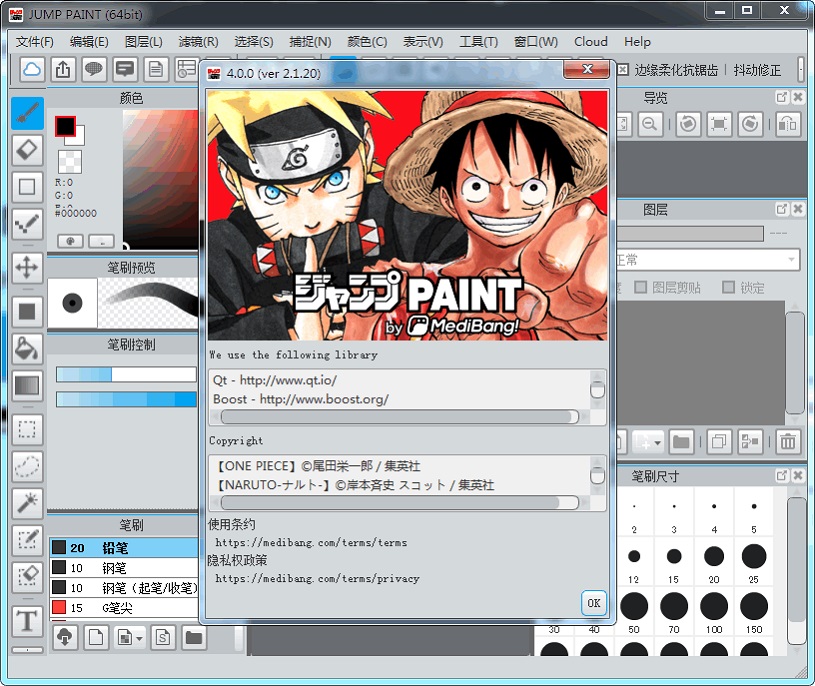Open the 滤镜(R) menu
Viewport: 815px width, 686px height.
[198, 42]
